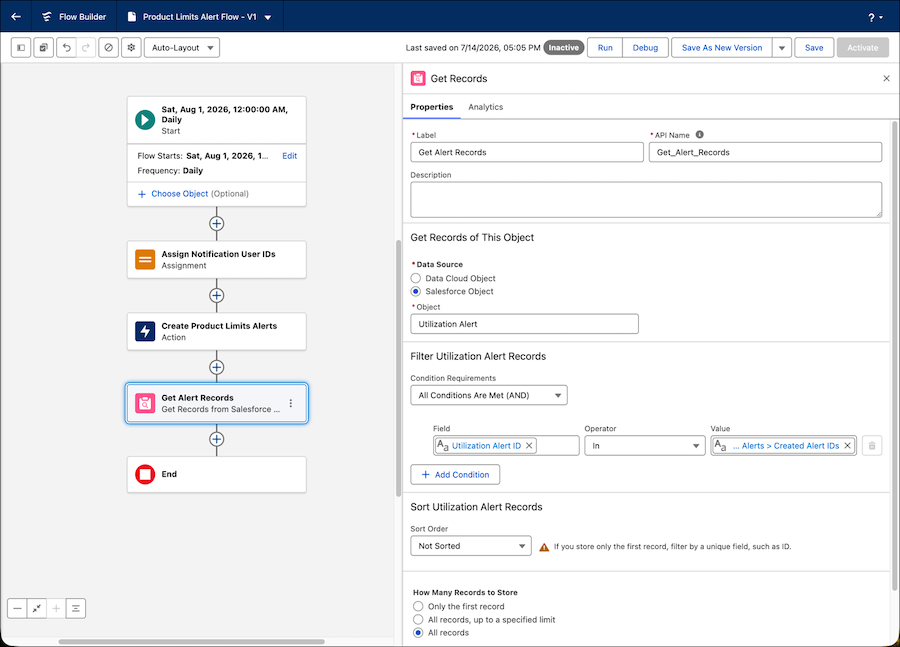Open the flow name version dropdown
Screen dimensions: 900x647
pos(267,17)
